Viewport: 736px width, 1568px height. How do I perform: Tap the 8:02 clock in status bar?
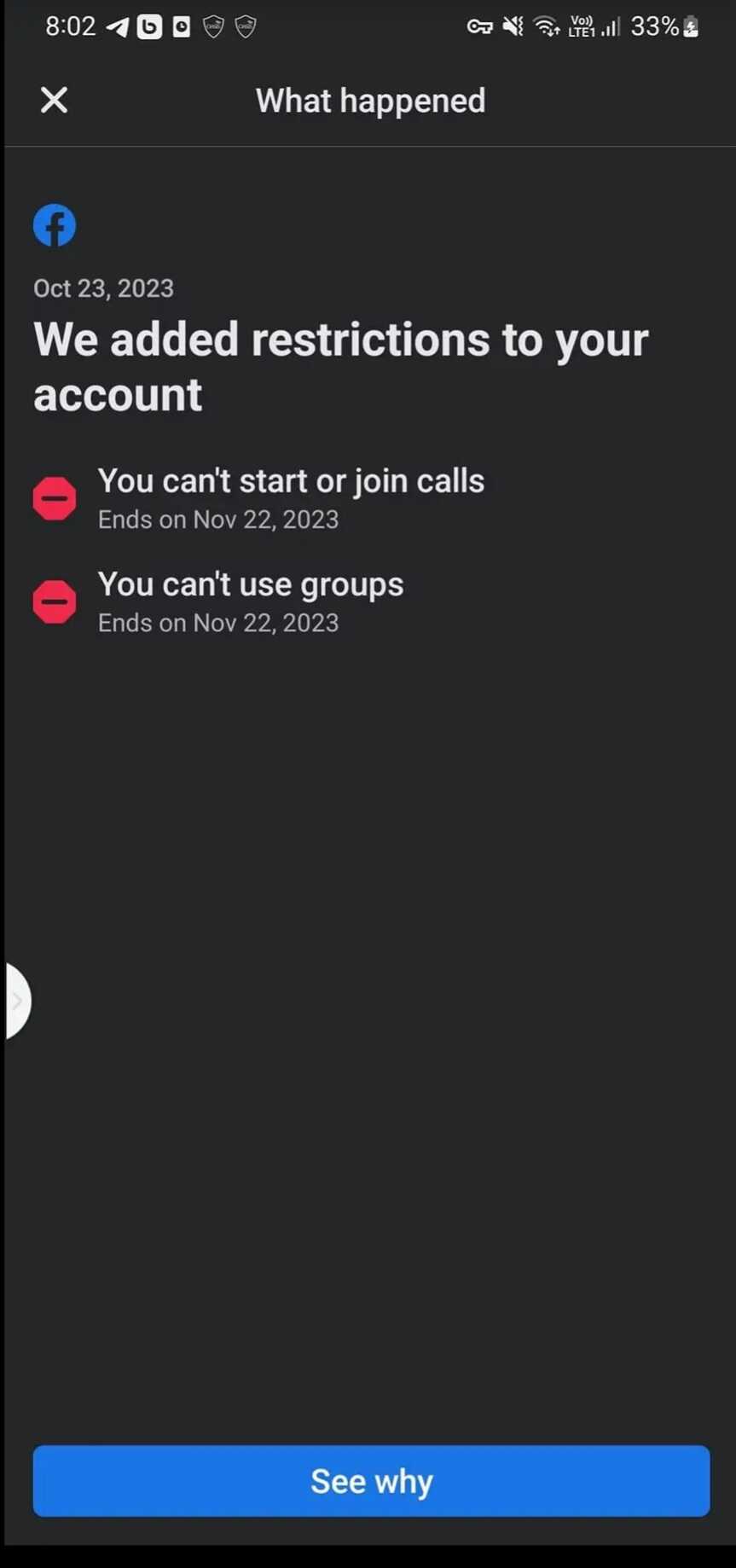tap(70, 26)
